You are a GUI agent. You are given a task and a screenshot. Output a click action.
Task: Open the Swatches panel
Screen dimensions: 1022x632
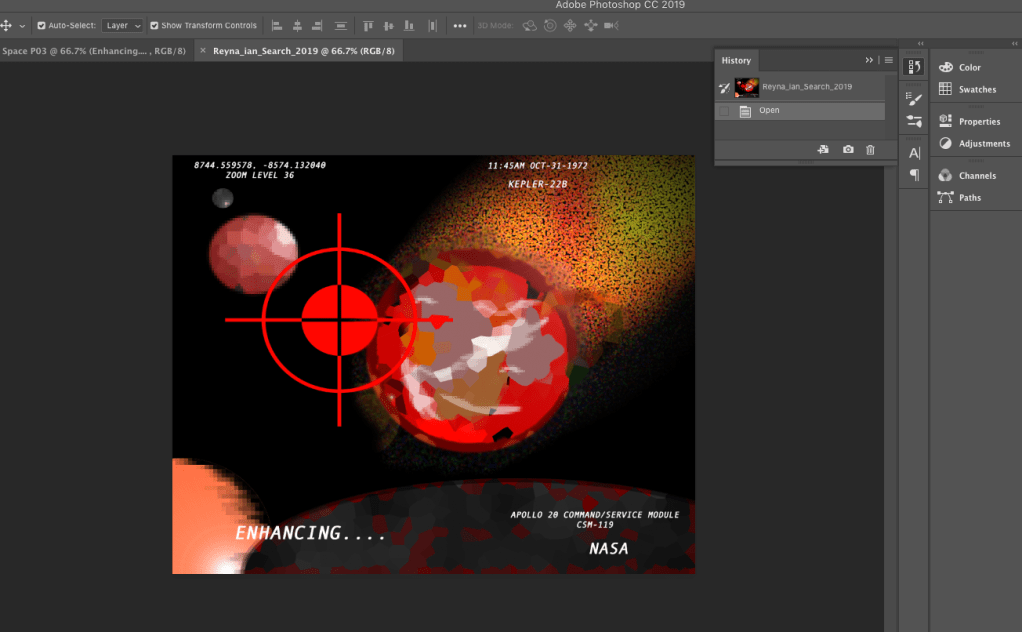pos(967,89)
